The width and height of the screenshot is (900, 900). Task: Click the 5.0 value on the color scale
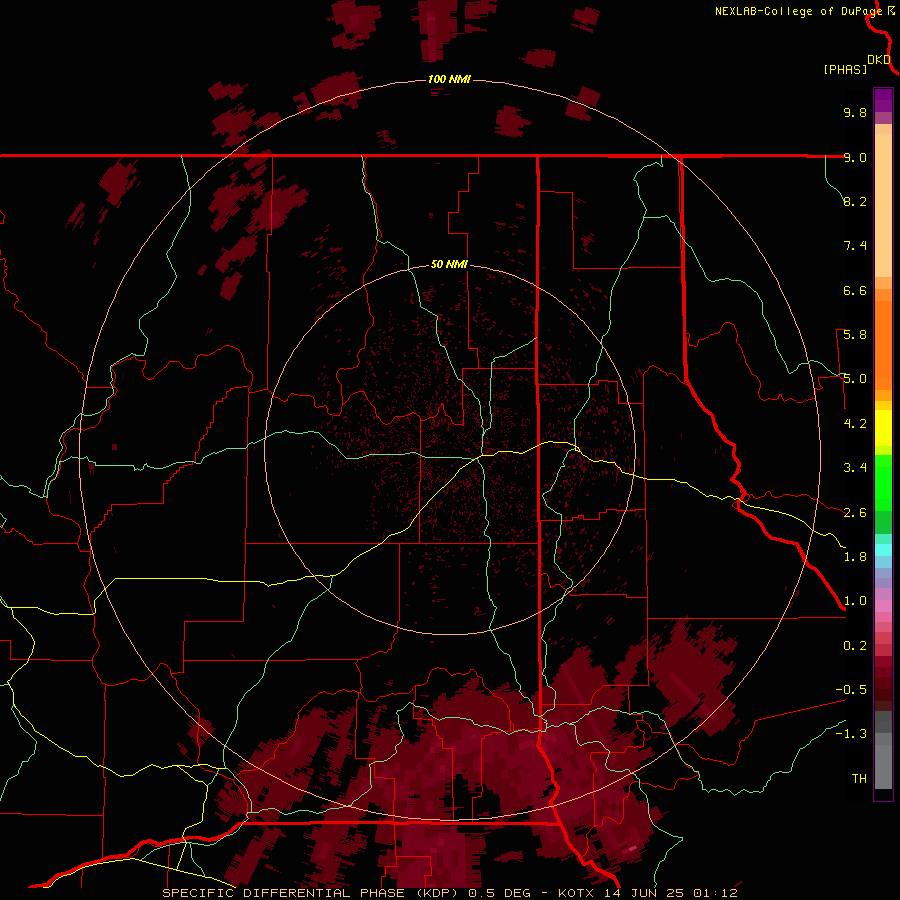point(855,379)
